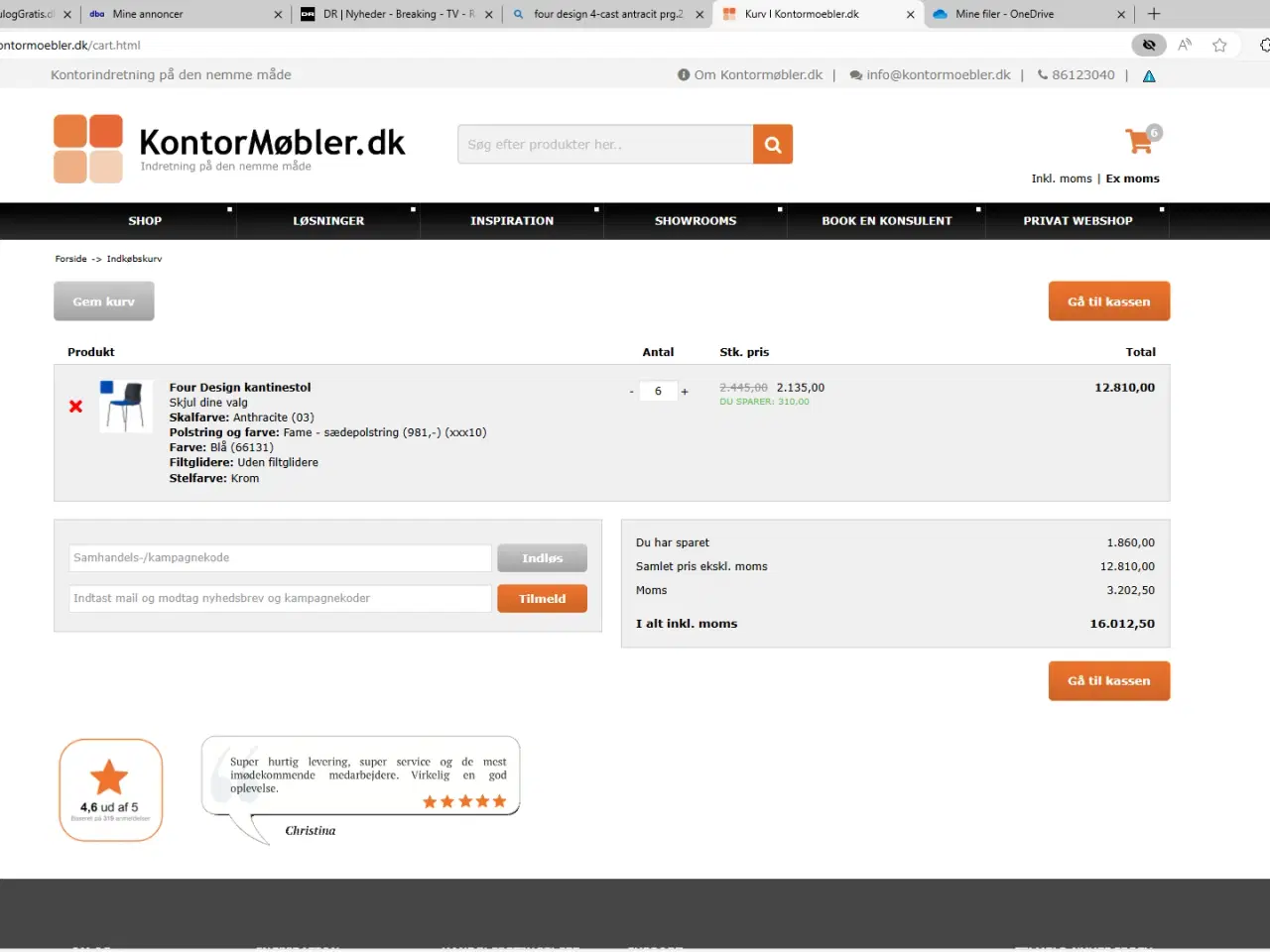Click the Samhandels-/kampagnekode field

(x=281, y=558)
